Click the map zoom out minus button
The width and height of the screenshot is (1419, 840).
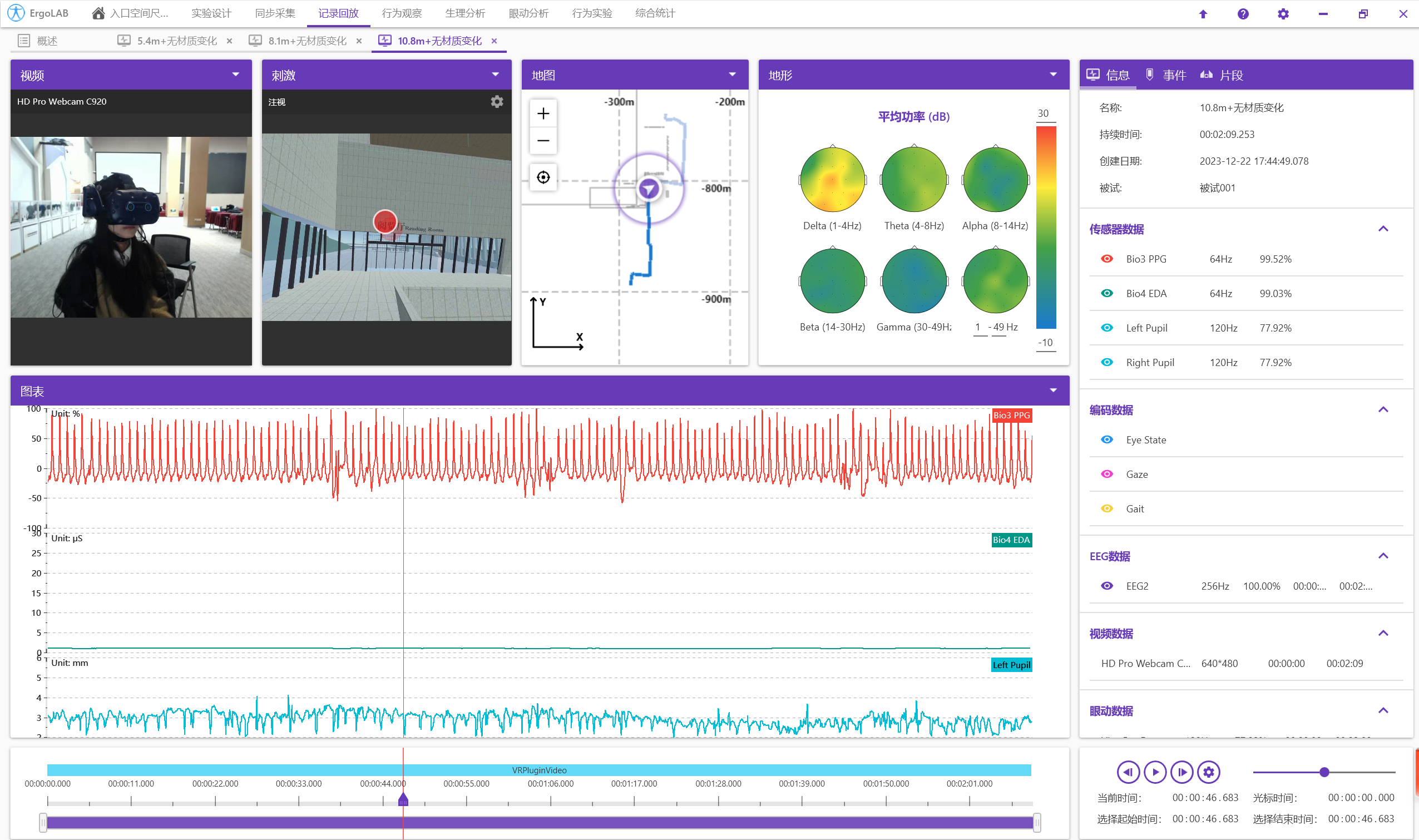(x=543, y=140)
